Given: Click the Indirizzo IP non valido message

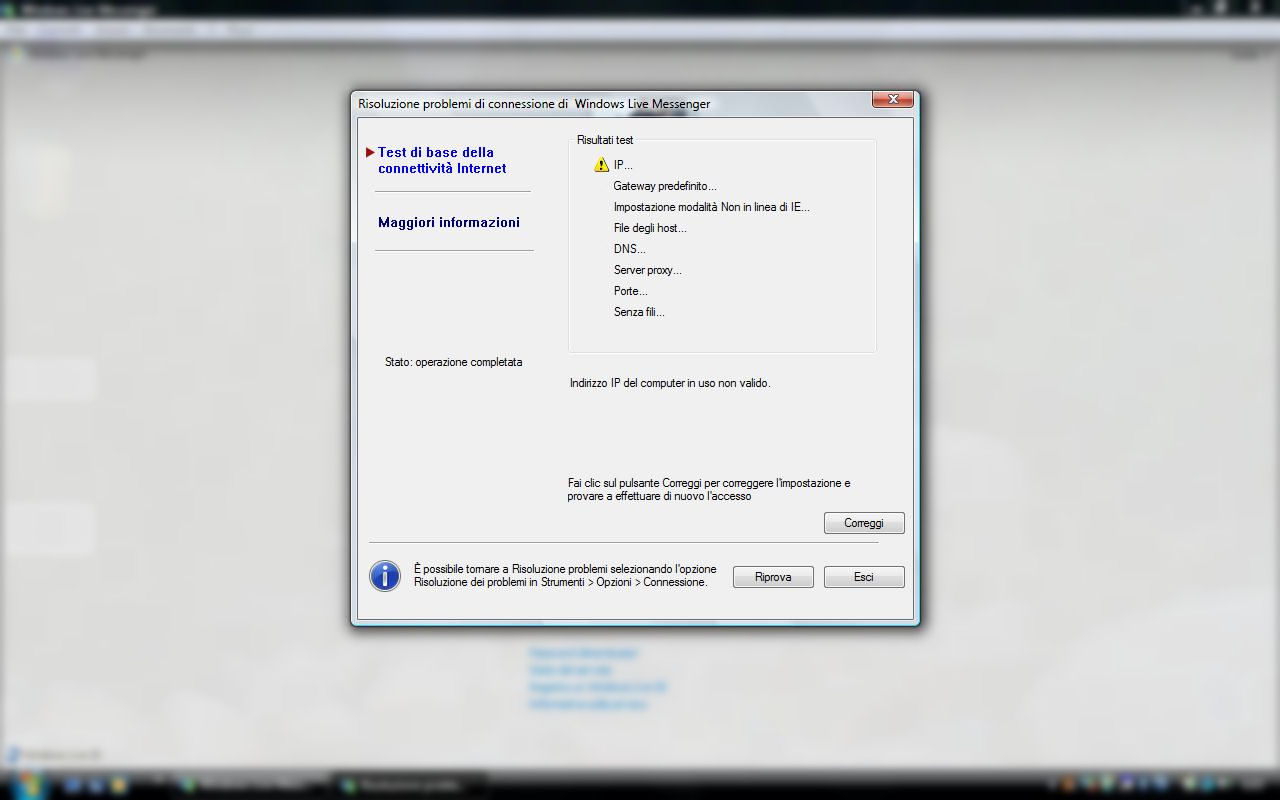Looking at the screenshot, I should click(x=670, y=383).
